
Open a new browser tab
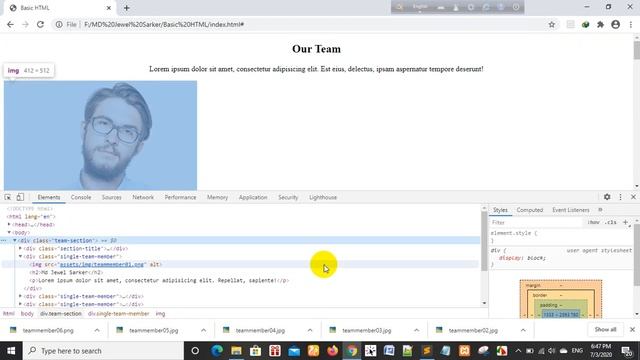127,8
